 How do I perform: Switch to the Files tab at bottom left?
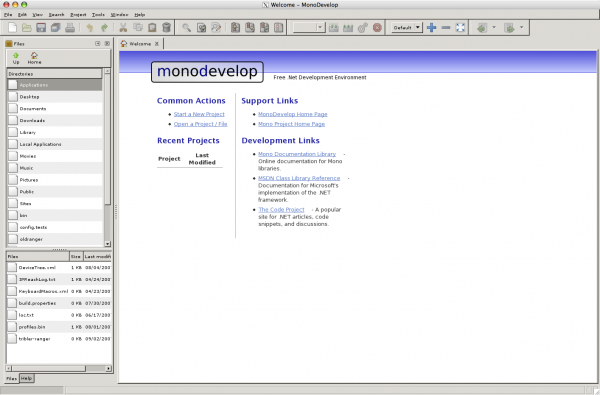(x=11, y=378)
